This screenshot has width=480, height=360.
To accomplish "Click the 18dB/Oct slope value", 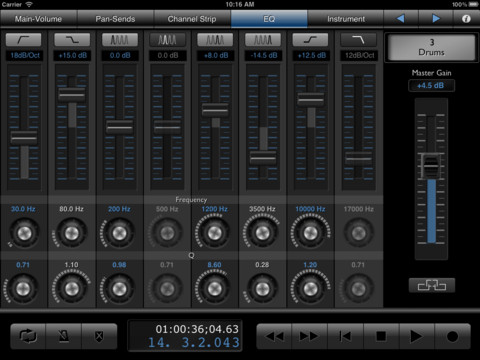I will (x=25, y=55).
